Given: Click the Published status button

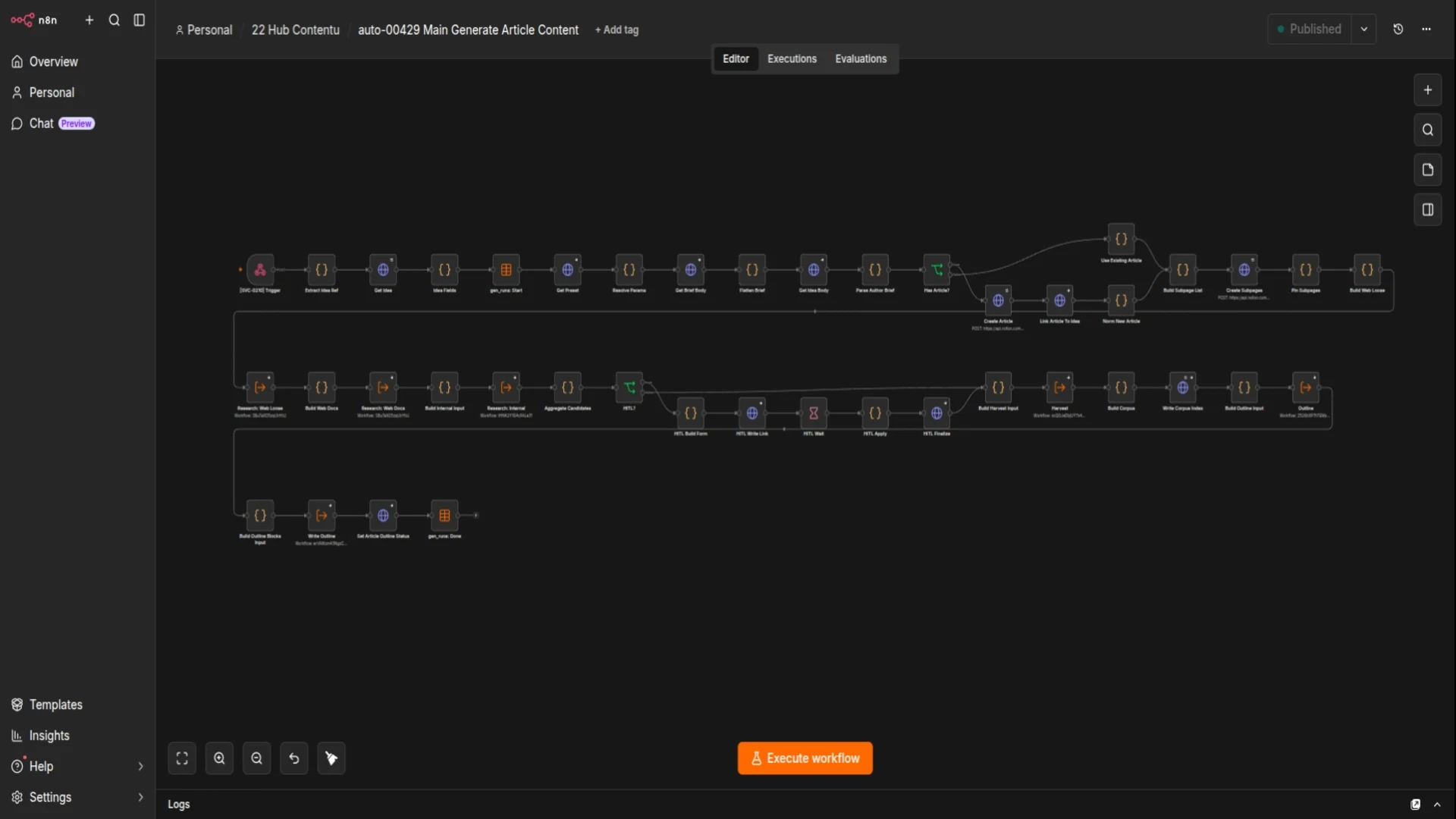Looking at the screenshot, I should pos(1310,29).
